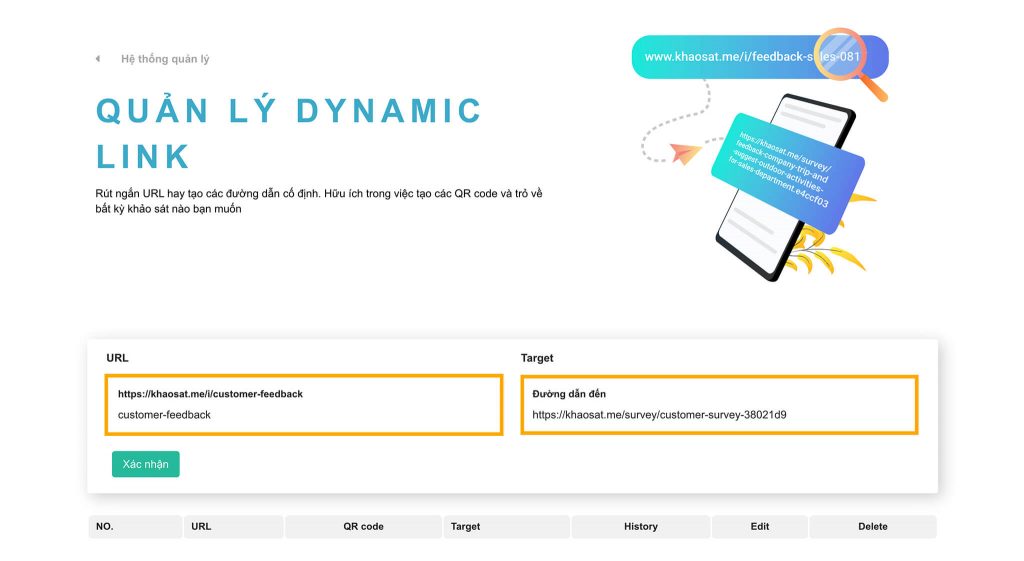Click the Xác nhận button
This screenshot has height=561, width=1024.
[x=146, y=464]
